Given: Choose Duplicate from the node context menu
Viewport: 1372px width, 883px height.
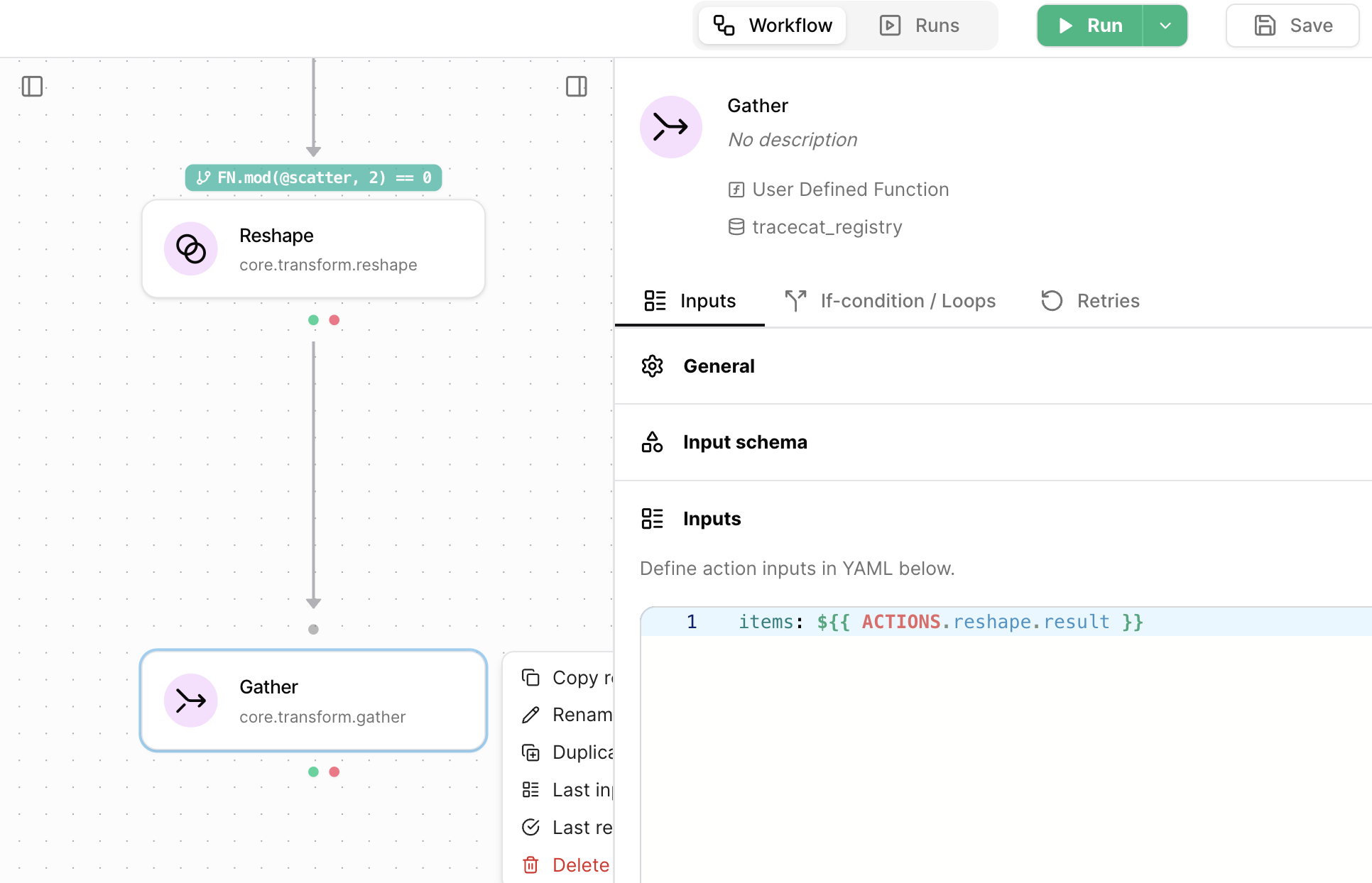Looking at the screenshot, I should click(x=567, y=752).
